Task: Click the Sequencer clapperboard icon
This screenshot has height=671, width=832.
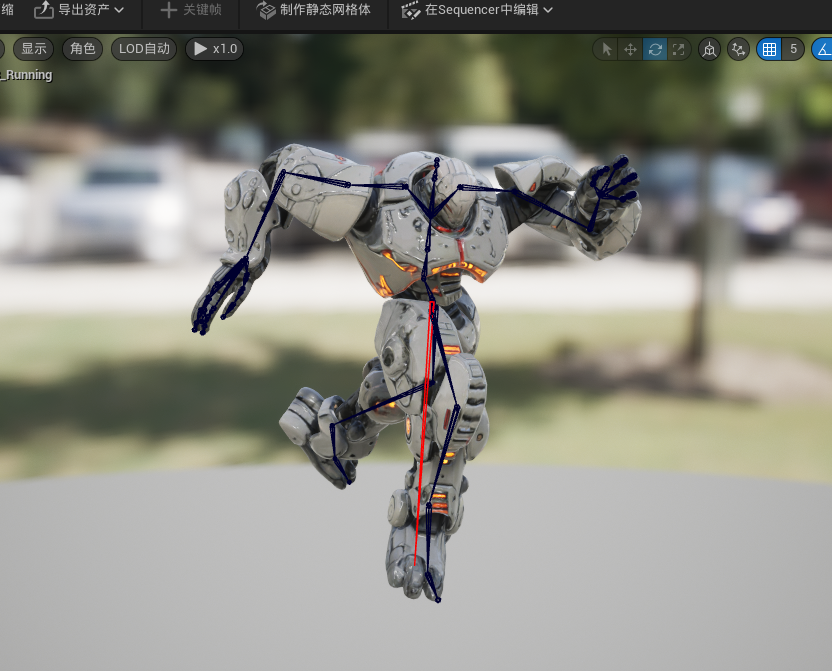Action: [411, 10]
